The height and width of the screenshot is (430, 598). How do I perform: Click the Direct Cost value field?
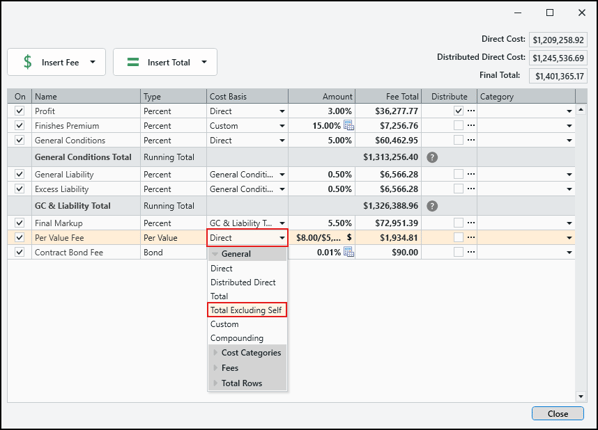(558, 40)
